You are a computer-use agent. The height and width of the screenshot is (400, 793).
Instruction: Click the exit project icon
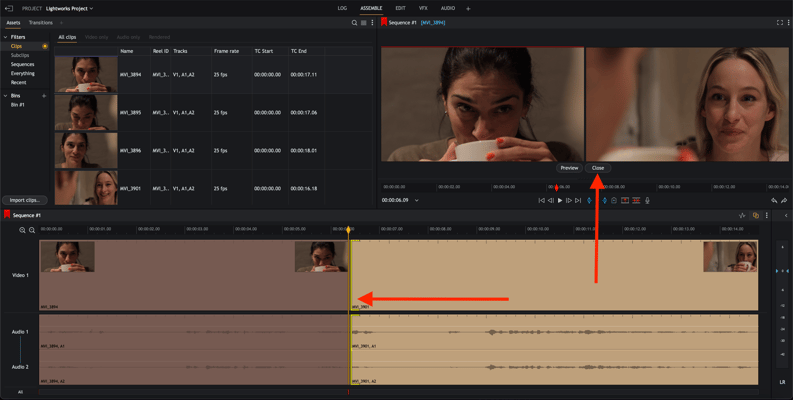[x=9, y=8]
